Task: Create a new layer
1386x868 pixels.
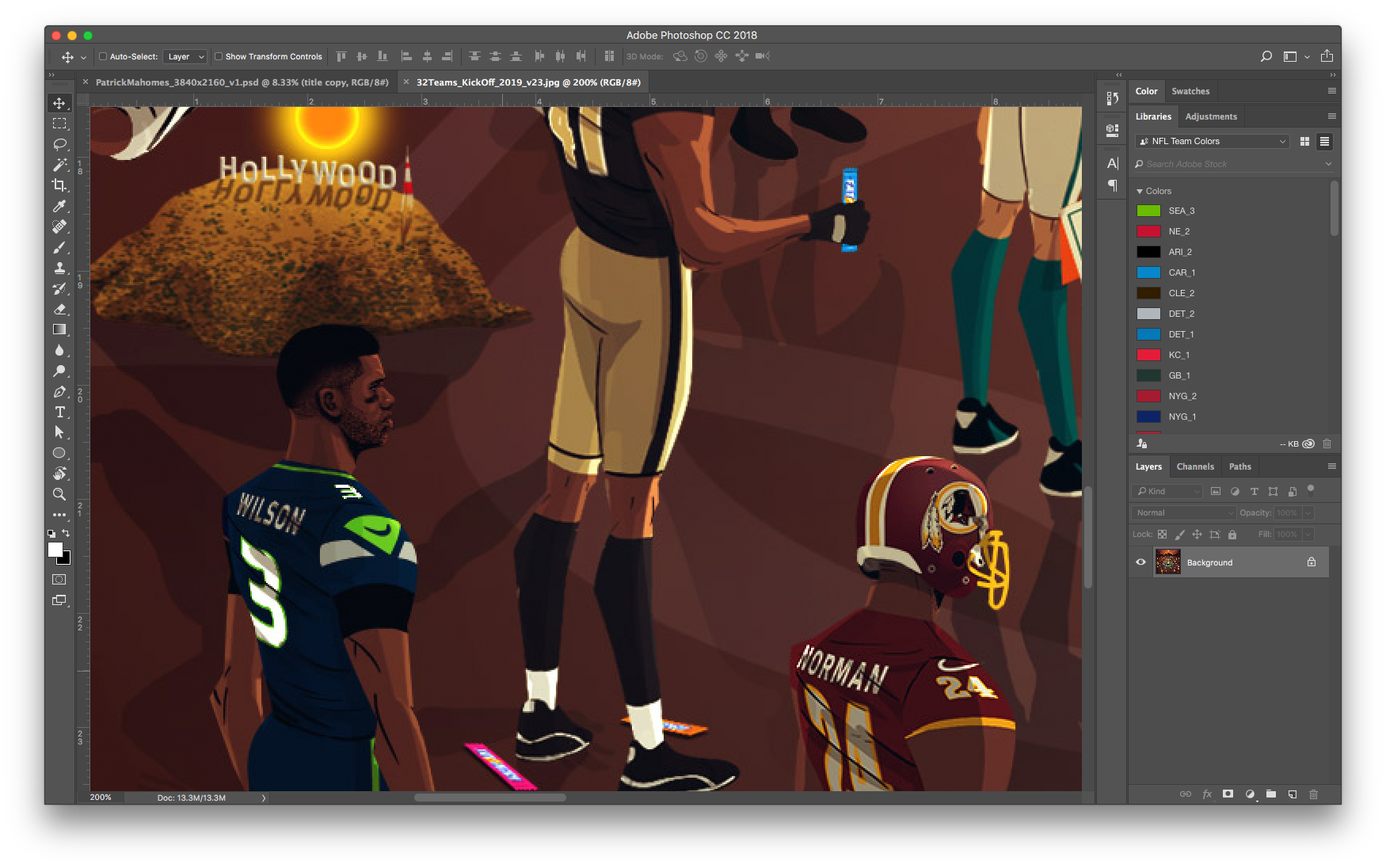Action: (x=1292, y=794)
